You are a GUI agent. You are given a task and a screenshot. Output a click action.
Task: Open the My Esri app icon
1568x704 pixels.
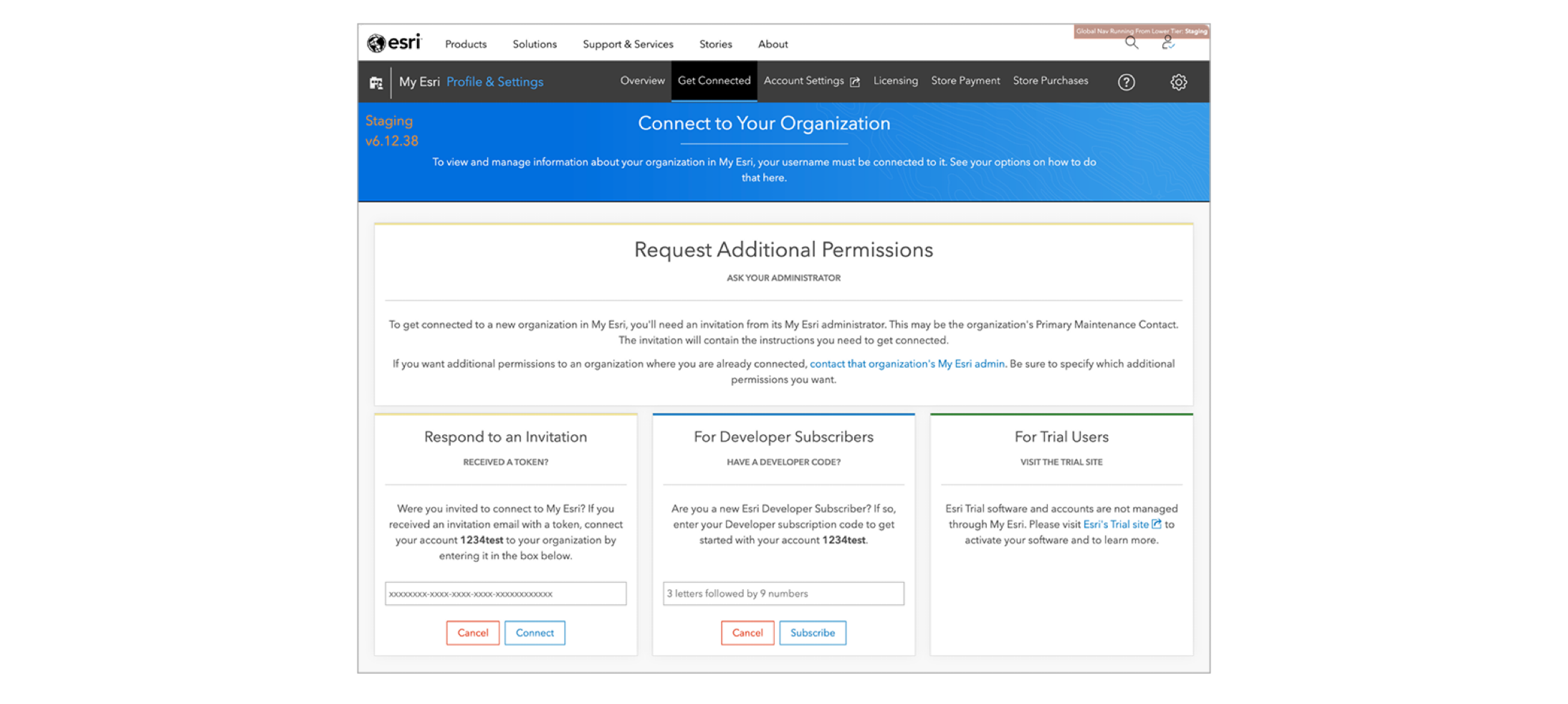(x=376, y=82)
